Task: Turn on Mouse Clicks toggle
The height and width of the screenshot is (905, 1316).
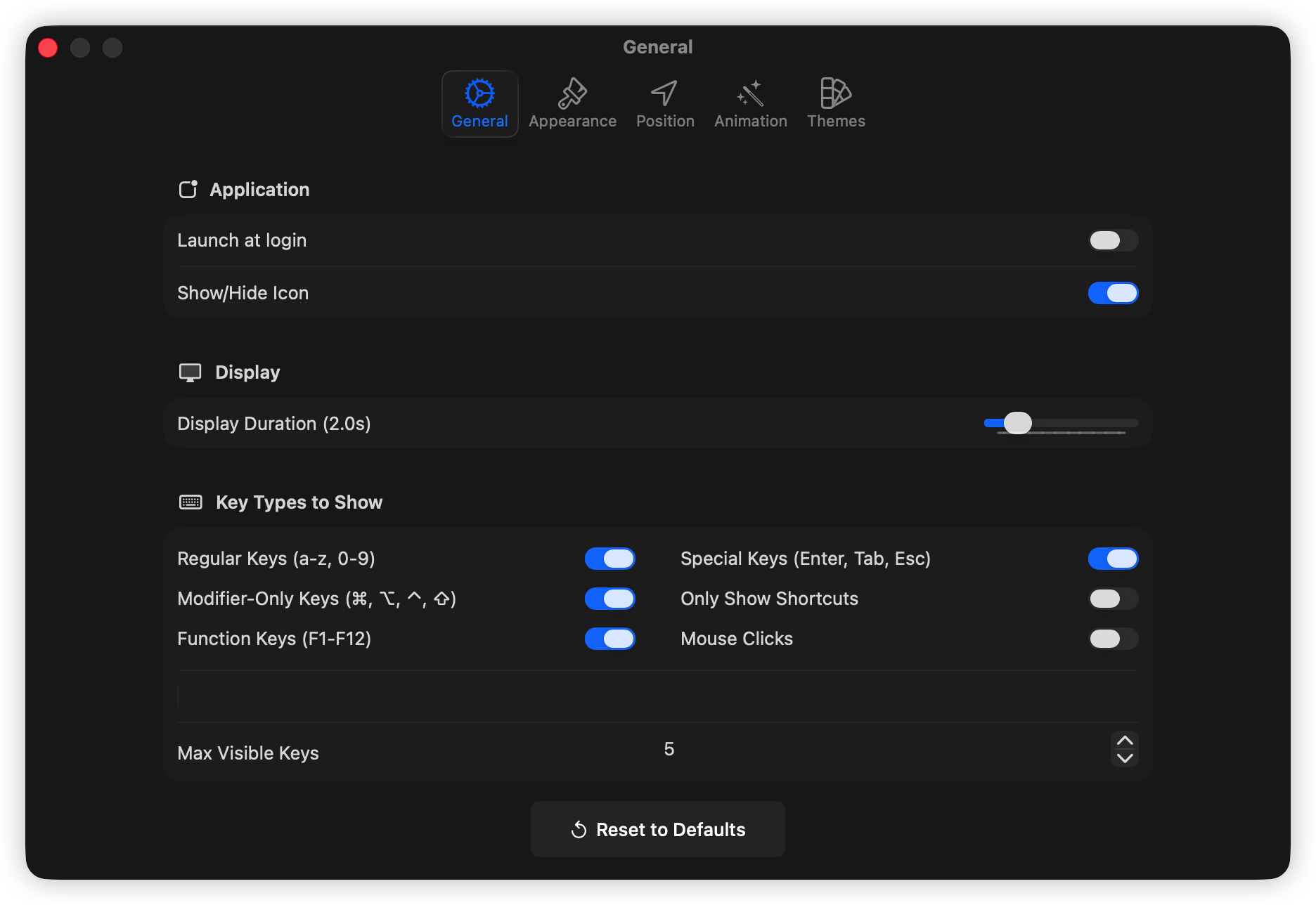Action: (1113, 639)
